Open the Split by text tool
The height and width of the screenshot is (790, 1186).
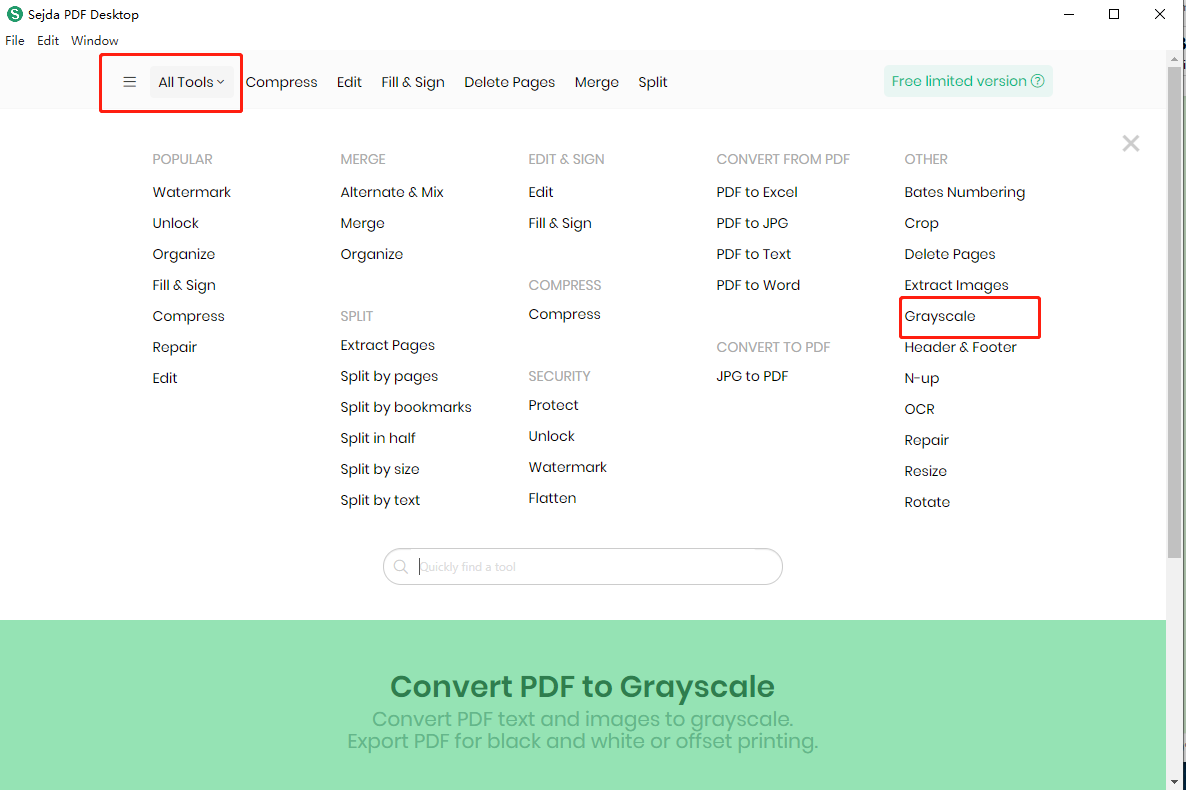coord(380,500)
